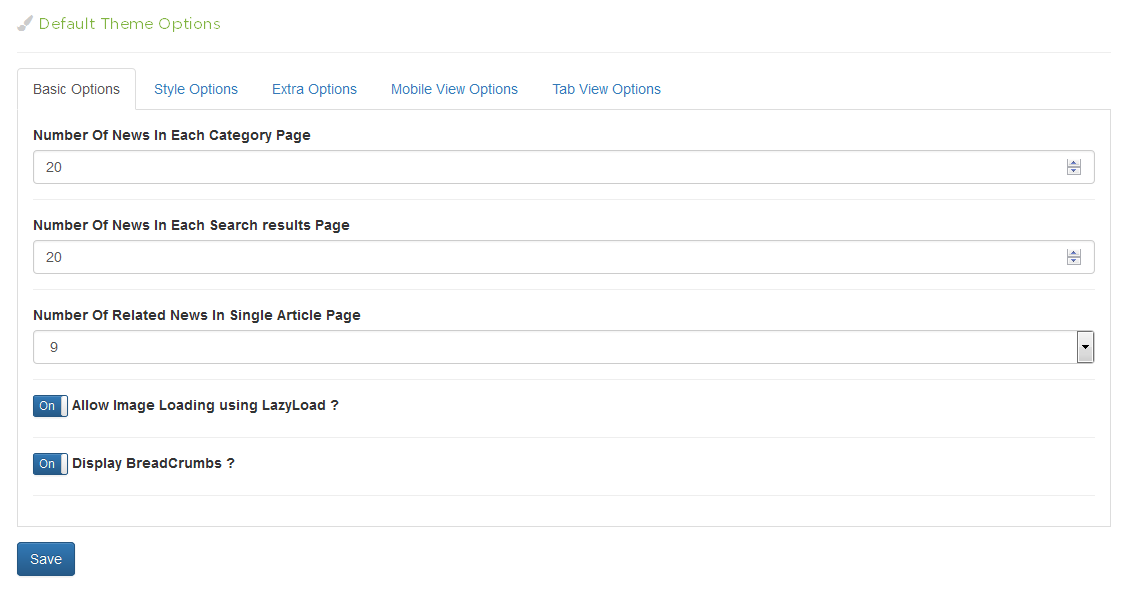Click the Default Theme Options heading
Screen dimensions: 1124x590
129,23
